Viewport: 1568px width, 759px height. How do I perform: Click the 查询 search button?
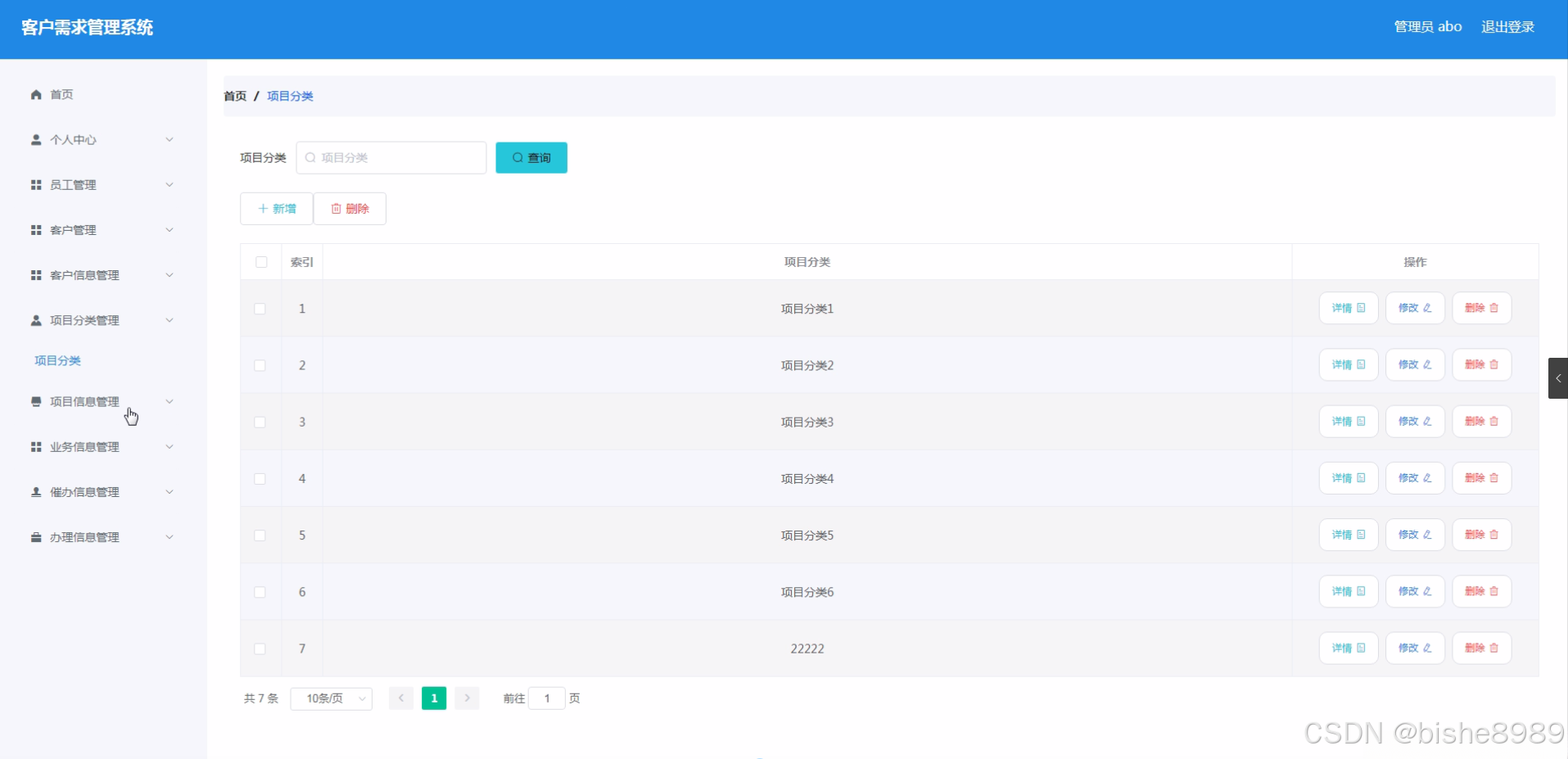(531, 157)
